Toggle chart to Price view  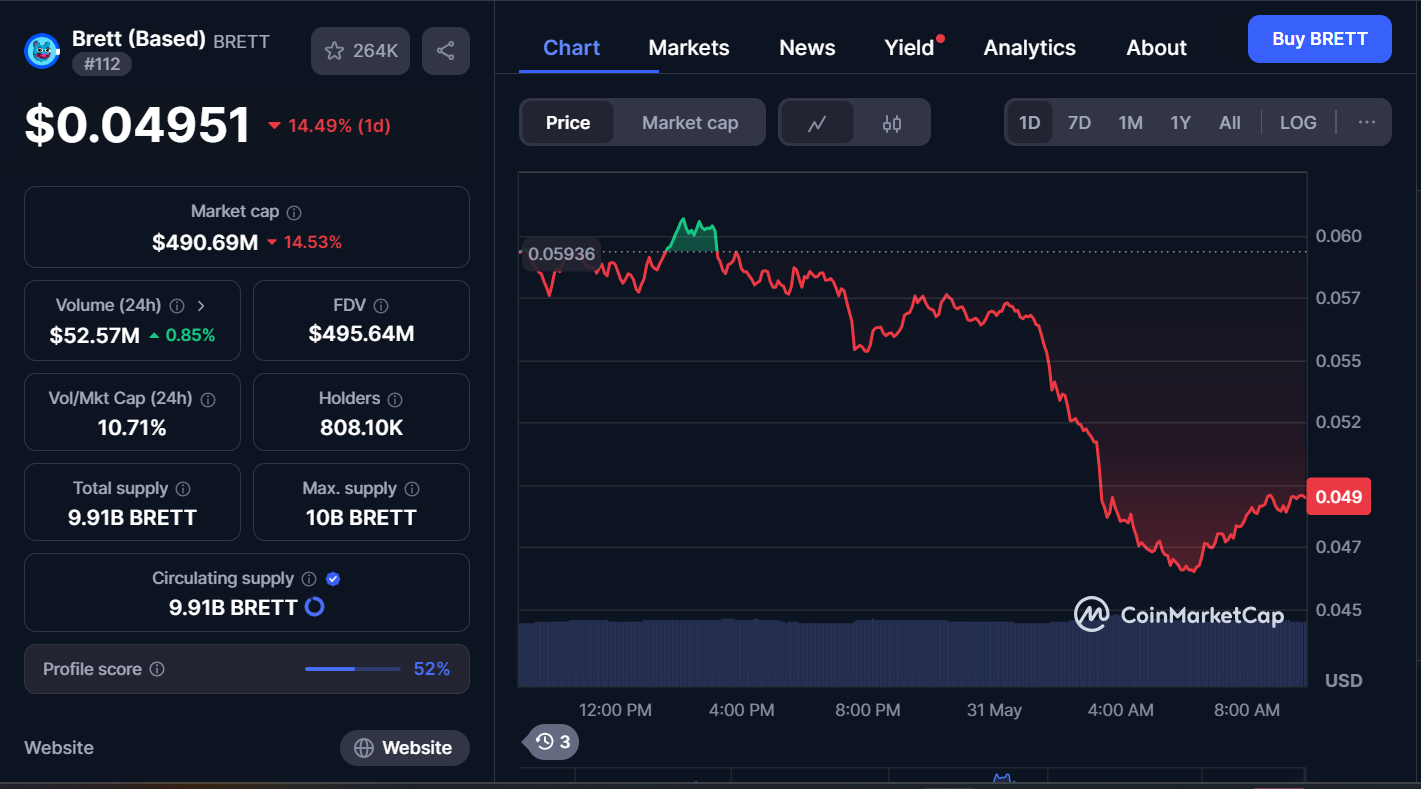tap(568, 123)
